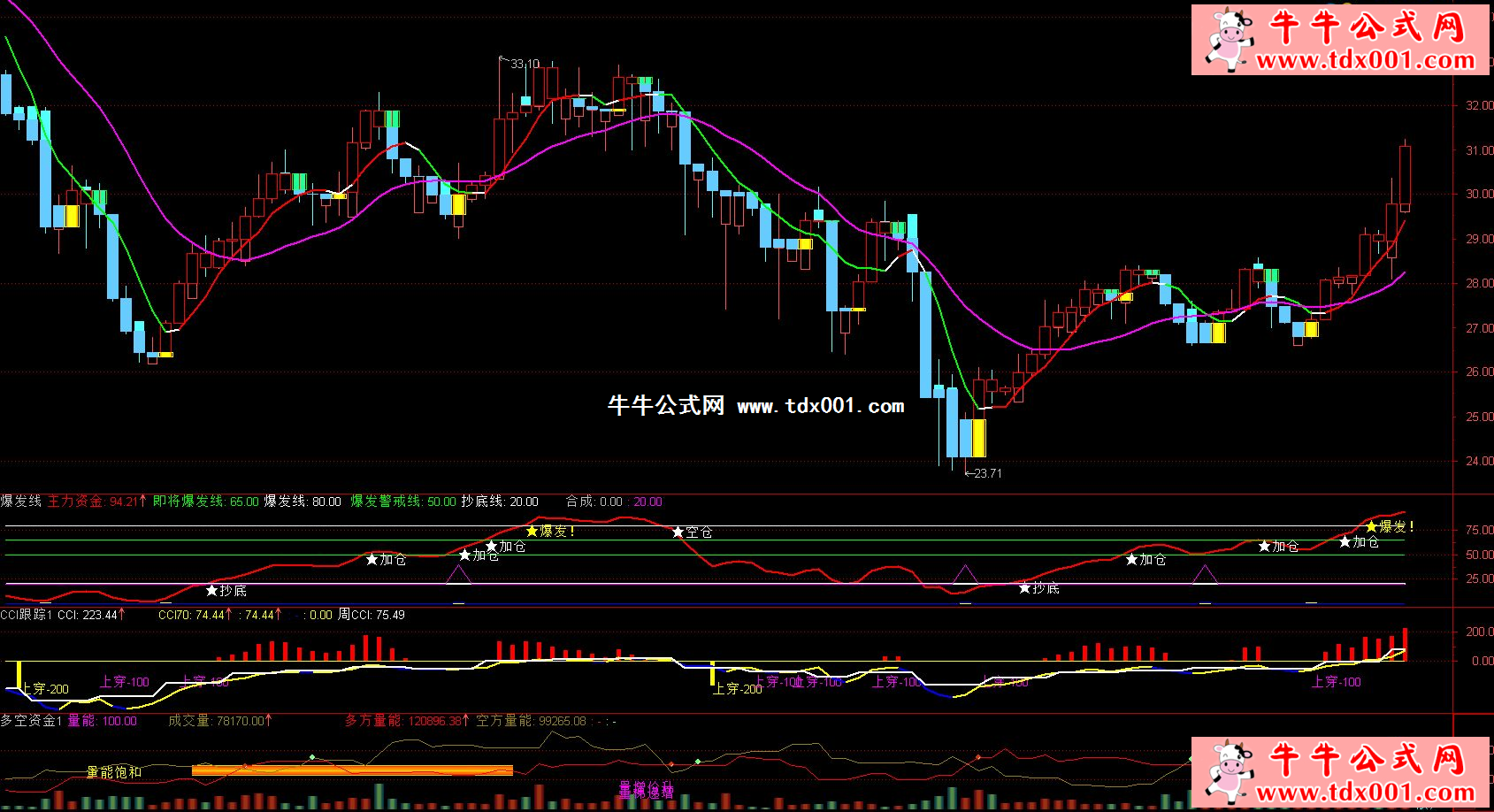Select the 多方量能: 120896.38 red value
This screenshot has width=1494, height=812.
tap(409, 721)
